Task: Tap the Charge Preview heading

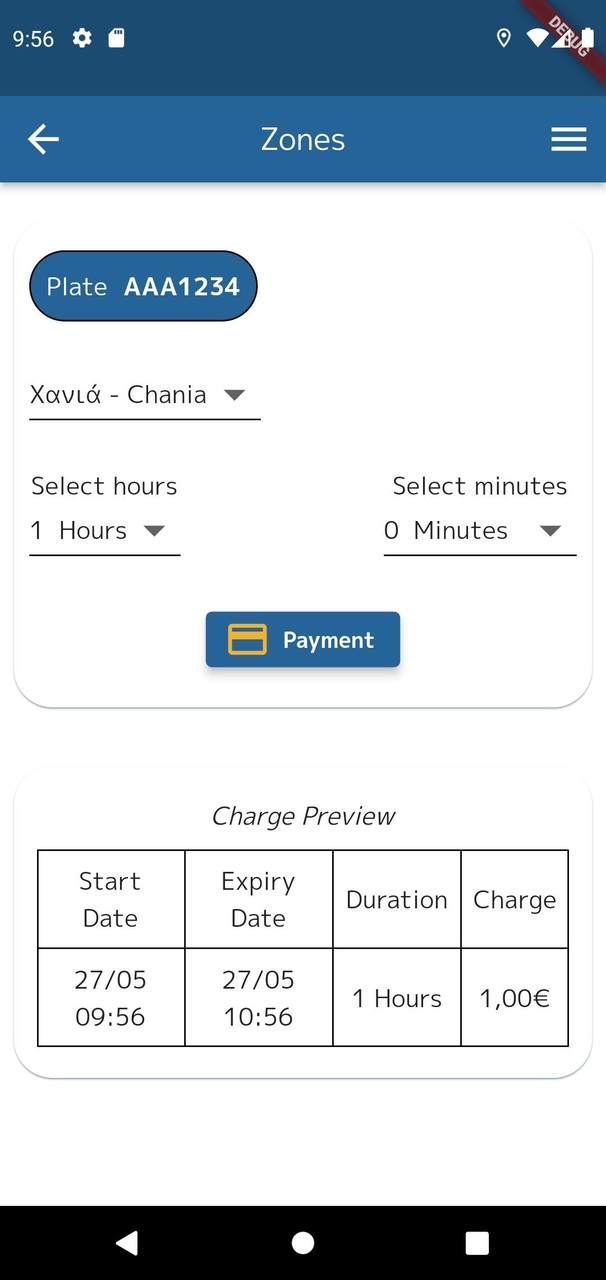Action: 303,816
